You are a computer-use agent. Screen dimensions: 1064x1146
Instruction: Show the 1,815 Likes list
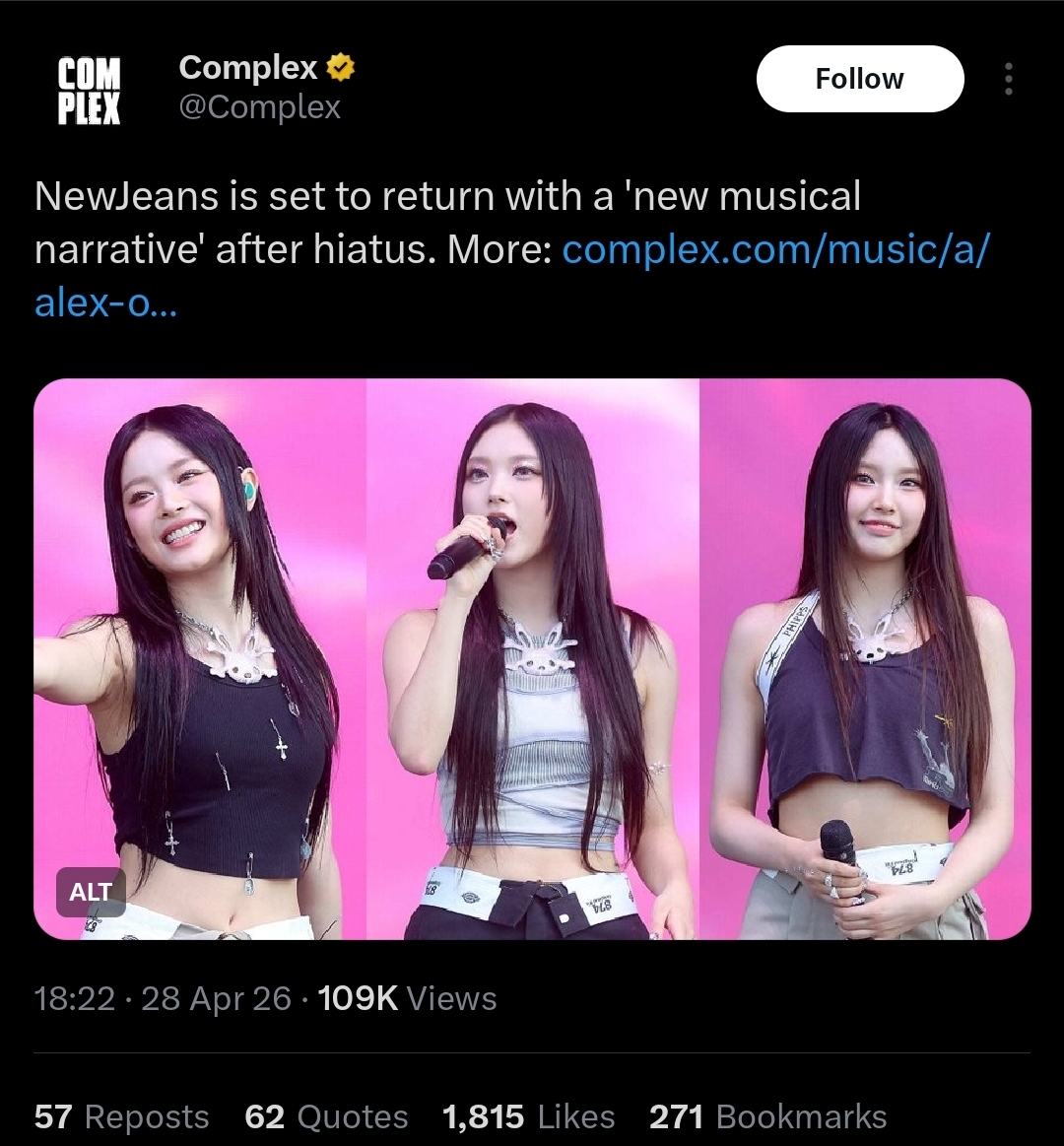pyautogui.click(x=528, y=1116)
